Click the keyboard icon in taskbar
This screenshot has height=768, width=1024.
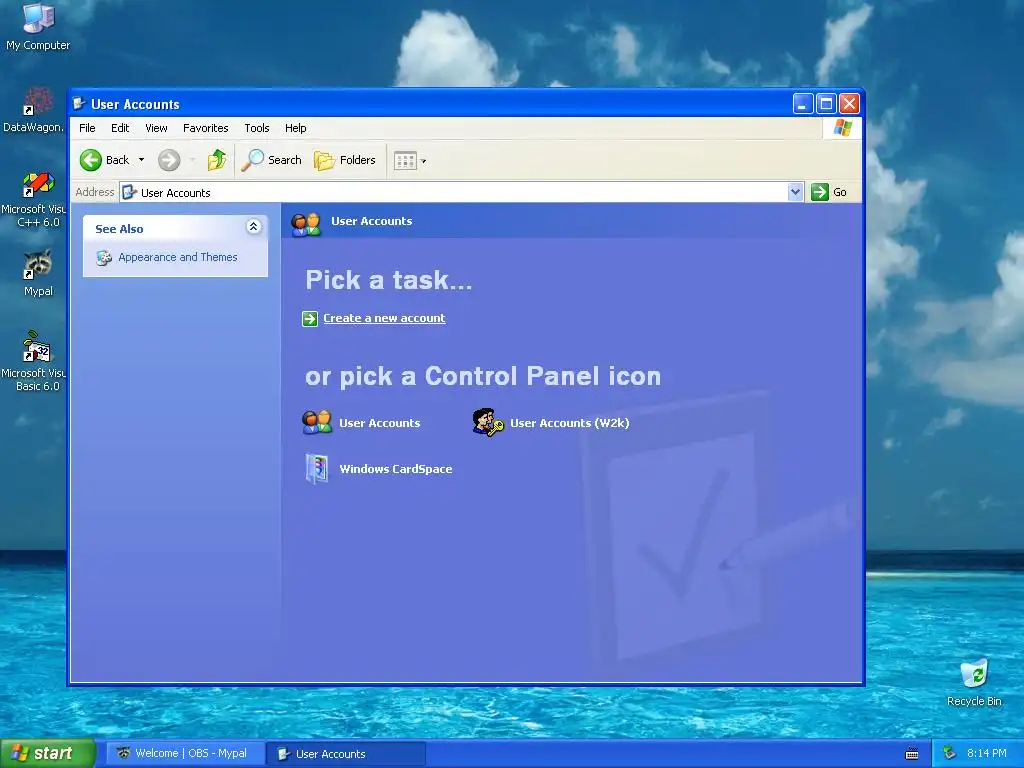[x=912, y=754]
